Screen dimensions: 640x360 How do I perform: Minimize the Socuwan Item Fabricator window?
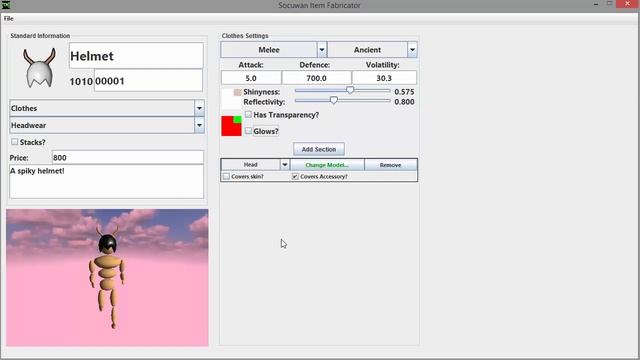click(596, 4)
